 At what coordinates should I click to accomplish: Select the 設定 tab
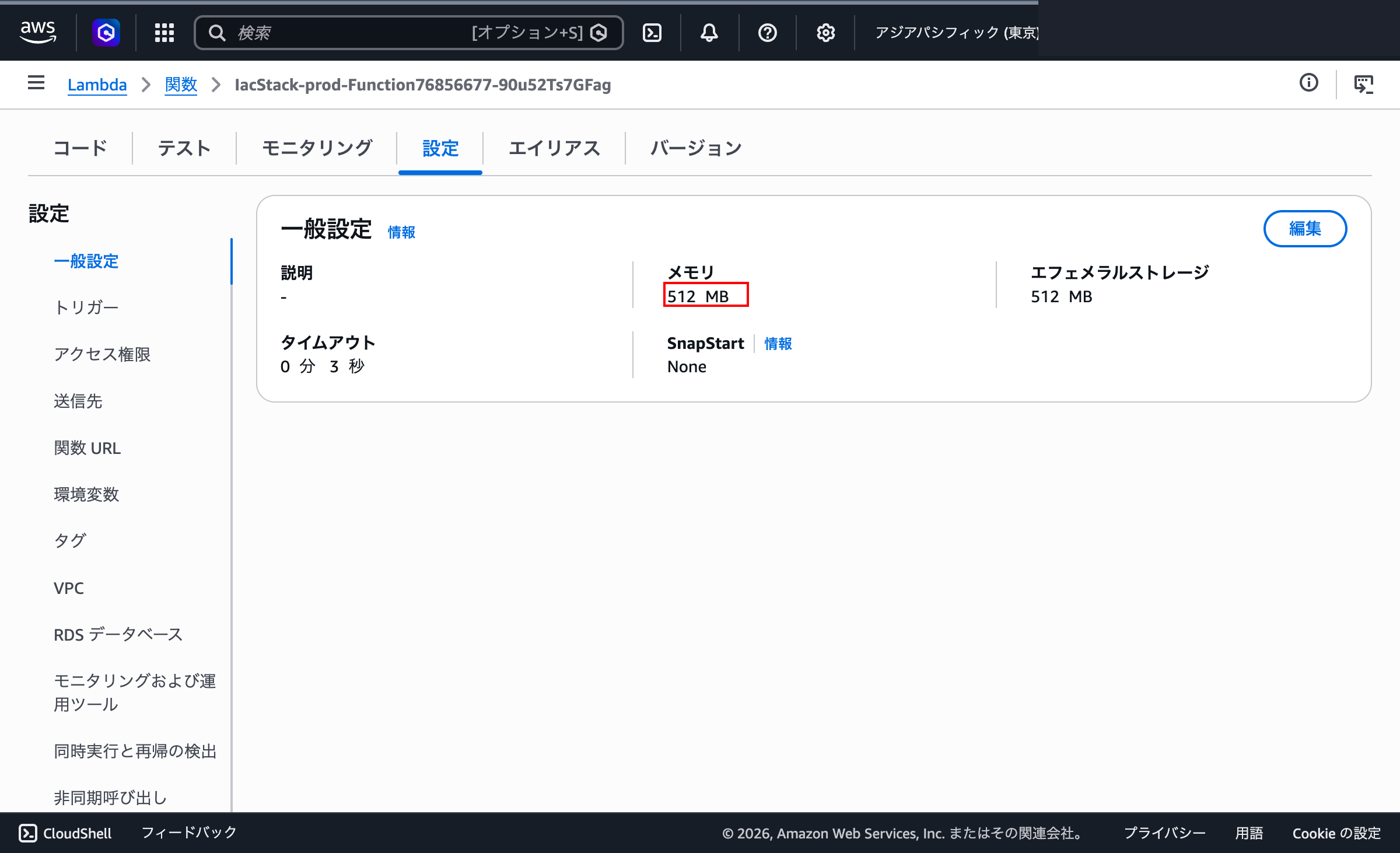[440, 148]
